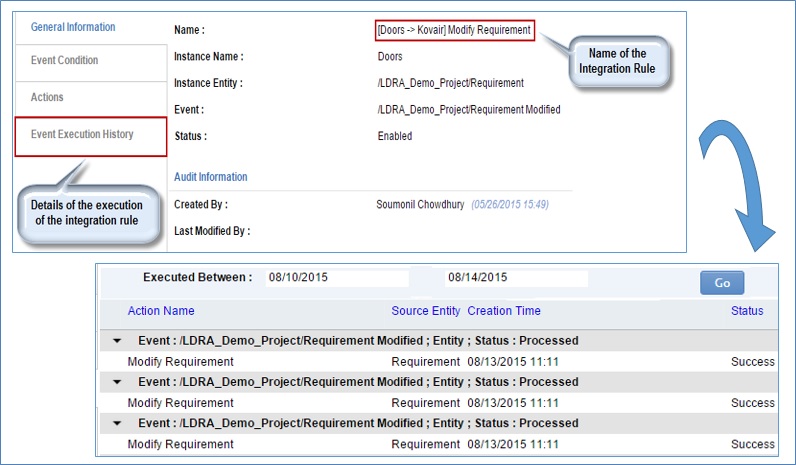Sort by the Action Name column header
Image resolution: width=796 pixels, height=465 pixels.
[161, 311]
